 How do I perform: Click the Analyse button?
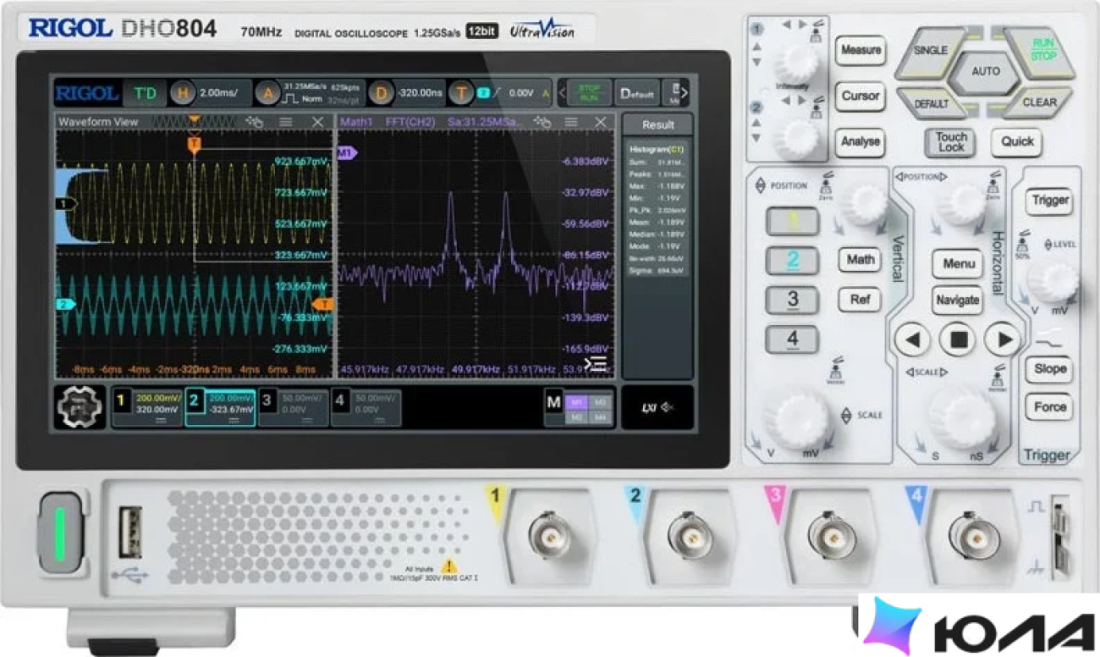[861, 142]
